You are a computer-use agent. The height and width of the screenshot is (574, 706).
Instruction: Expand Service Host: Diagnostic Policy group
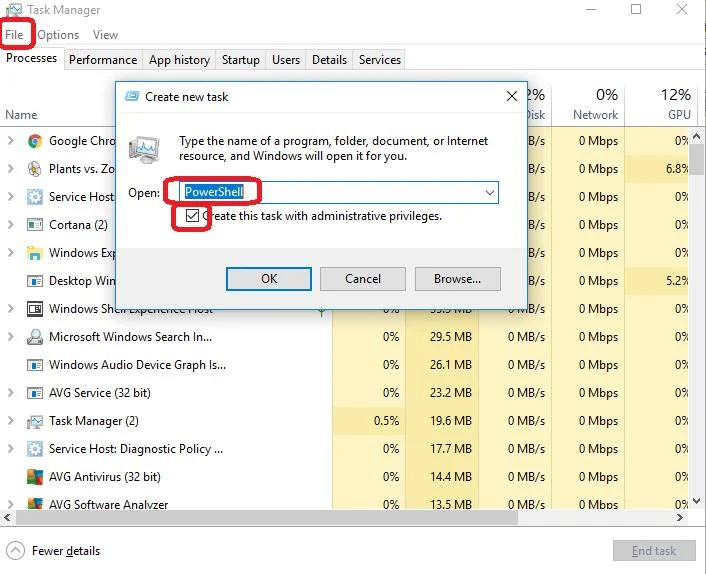[x=11, y=449]
